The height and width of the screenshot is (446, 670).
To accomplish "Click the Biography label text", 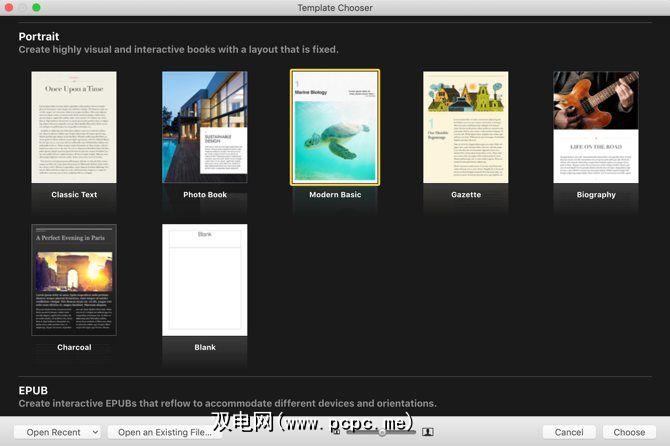I will pyautogui.click(x=596, y=195).
